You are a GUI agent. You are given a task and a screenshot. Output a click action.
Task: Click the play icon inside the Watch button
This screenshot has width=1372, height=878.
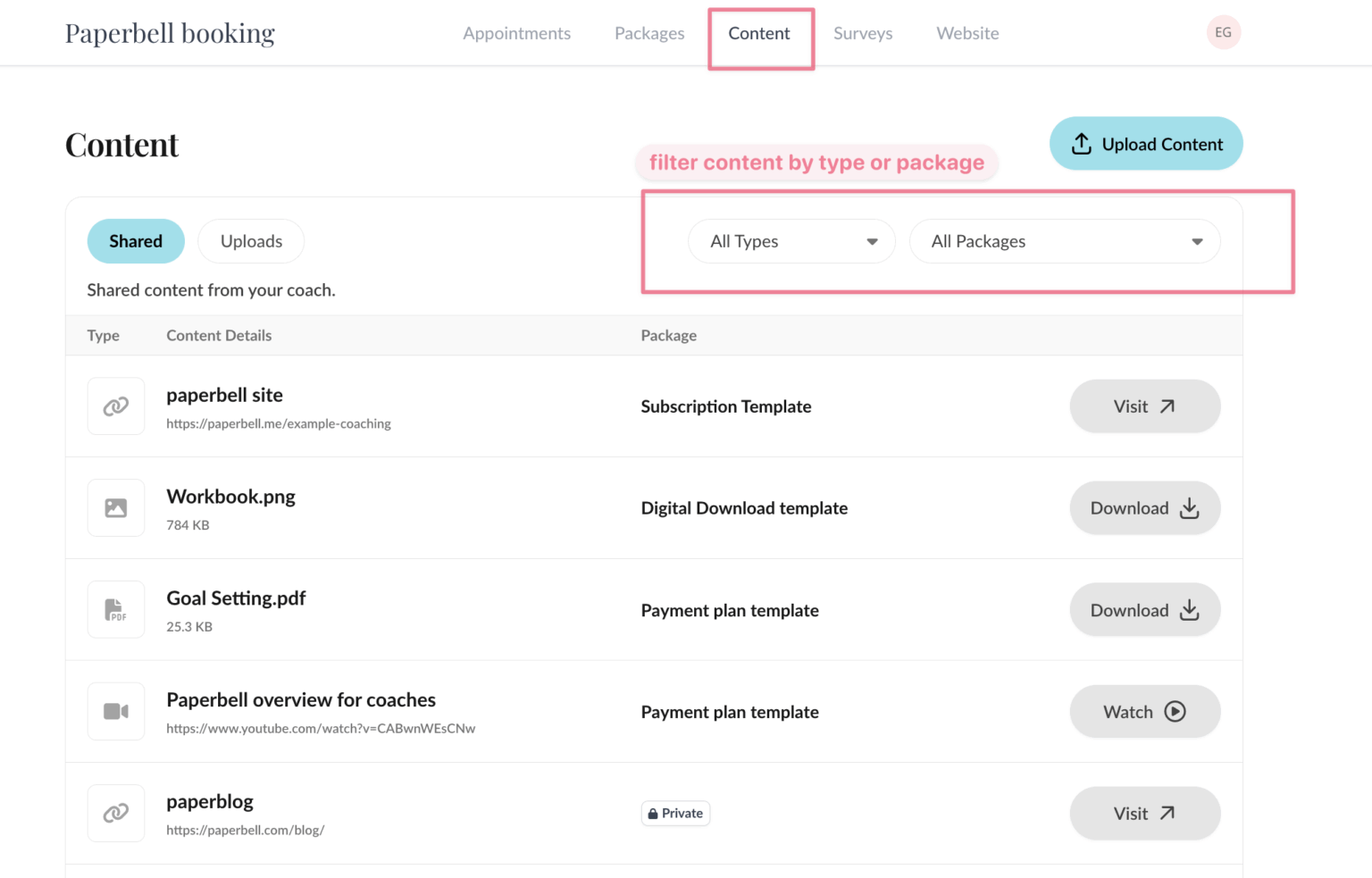click(x=1176, y=712)
